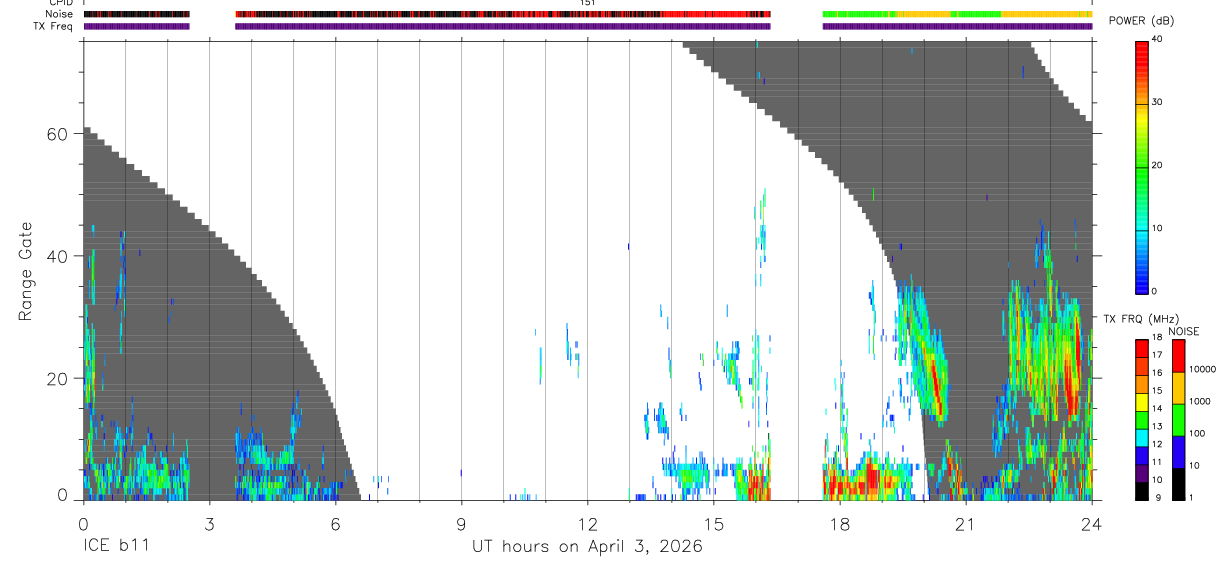The height and width of the screenshot is (567, 1228).
Task: Click the 14 value on TX FRQ scale
Action: pos(1158,410)
